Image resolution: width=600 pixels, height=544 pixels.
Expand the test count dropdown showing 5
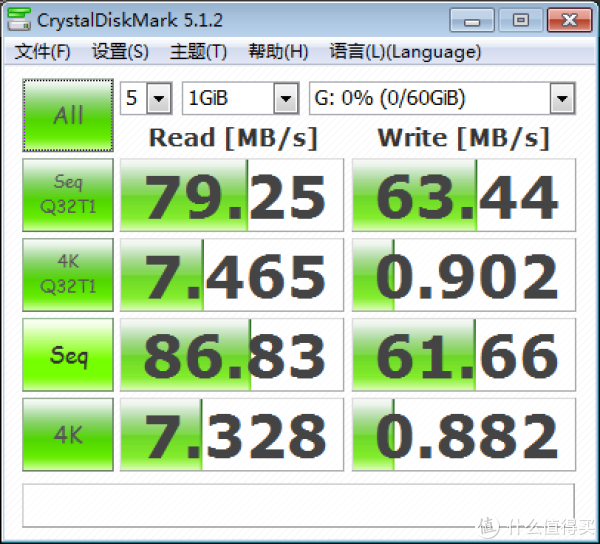click(x=158, y=98)
